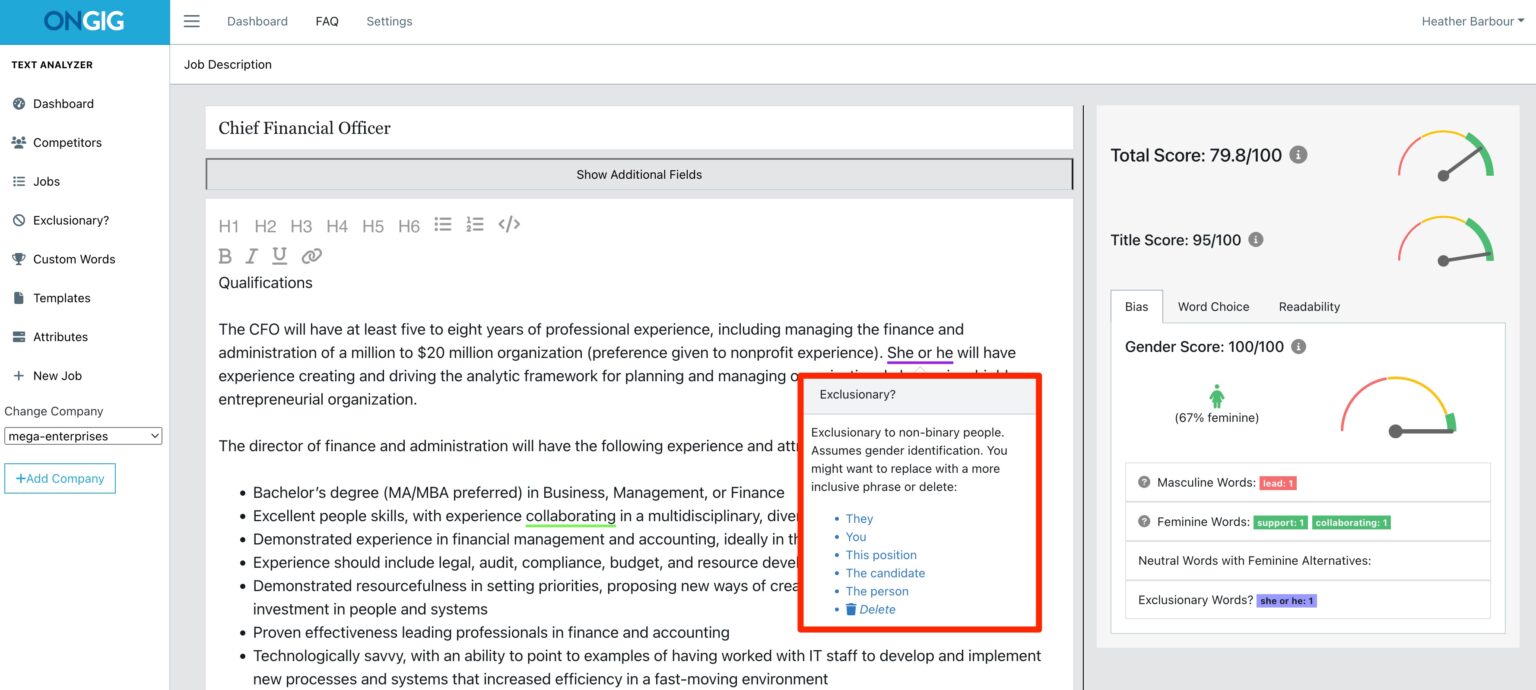1536x690 pixels.
Task: Open the Heather Barbour account menu
Action: click(1470, 20)
